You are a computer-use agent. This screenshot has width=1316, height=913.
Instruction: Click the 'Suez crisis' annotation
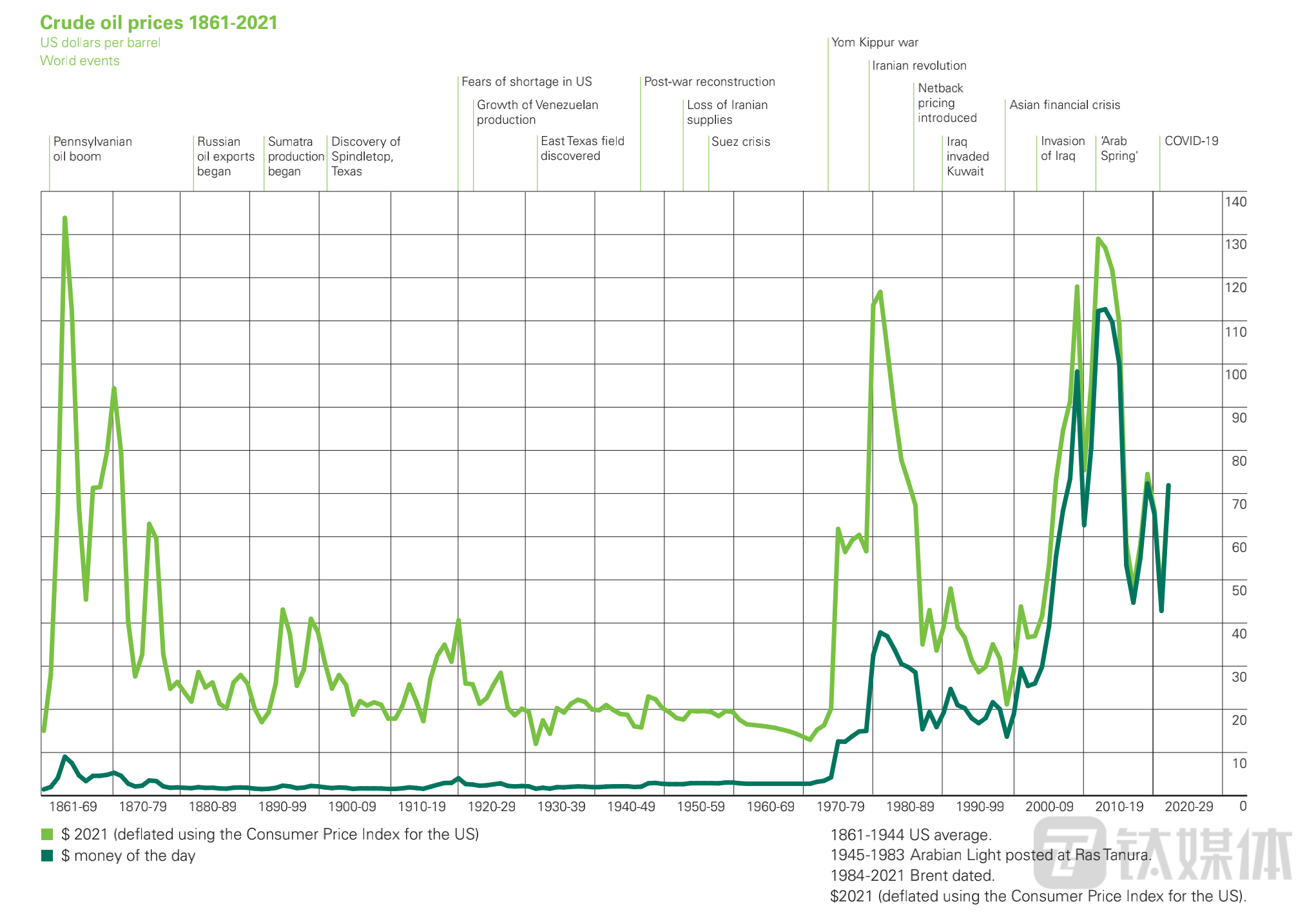tap(740, 142)
